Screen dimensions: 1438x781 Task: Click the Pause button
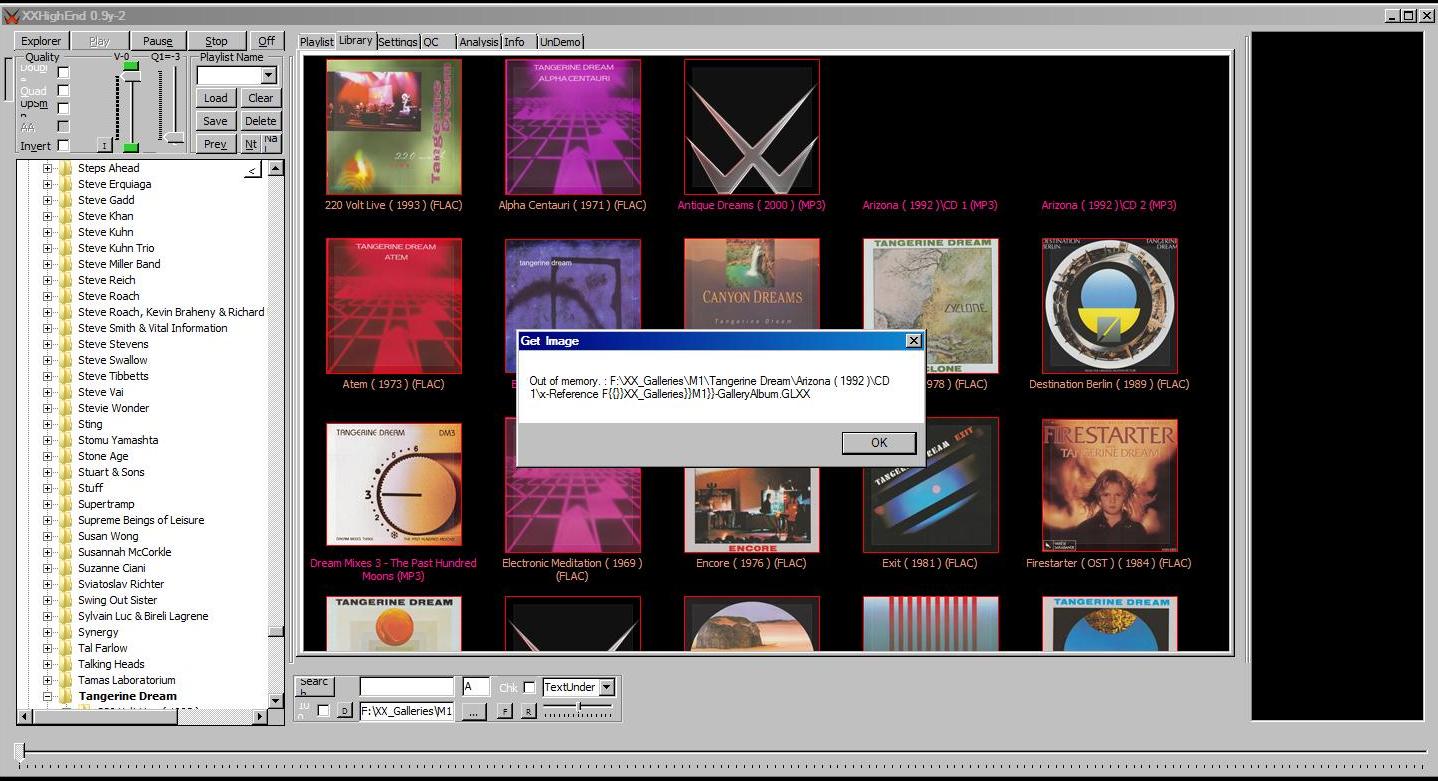158,41
